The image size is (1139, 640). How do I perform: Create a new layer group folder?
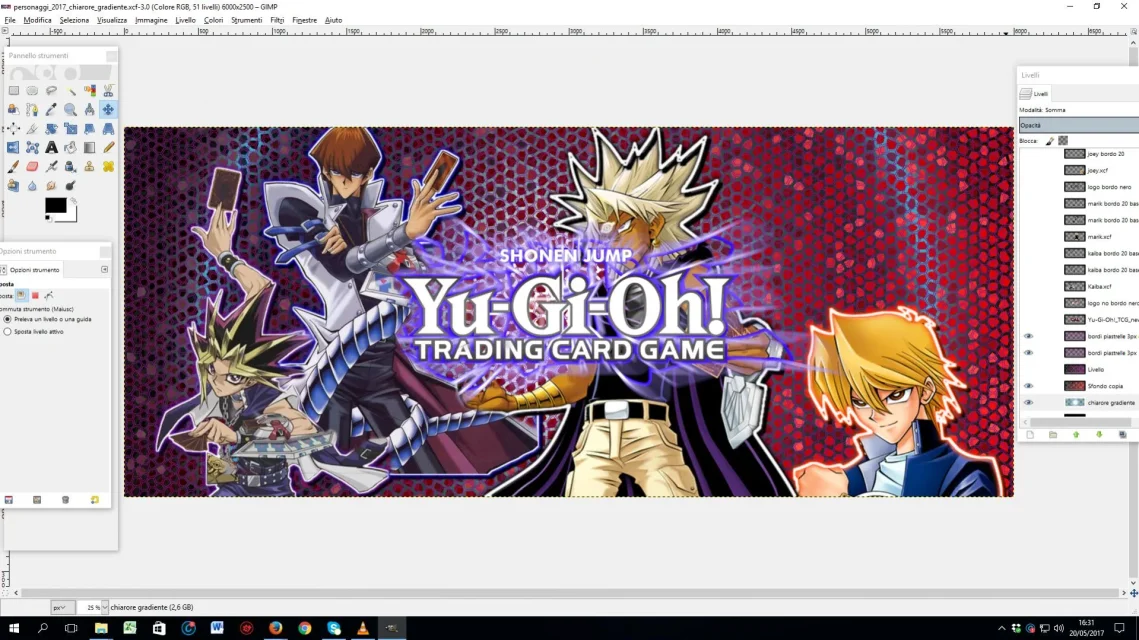(x=1053, y=435)
